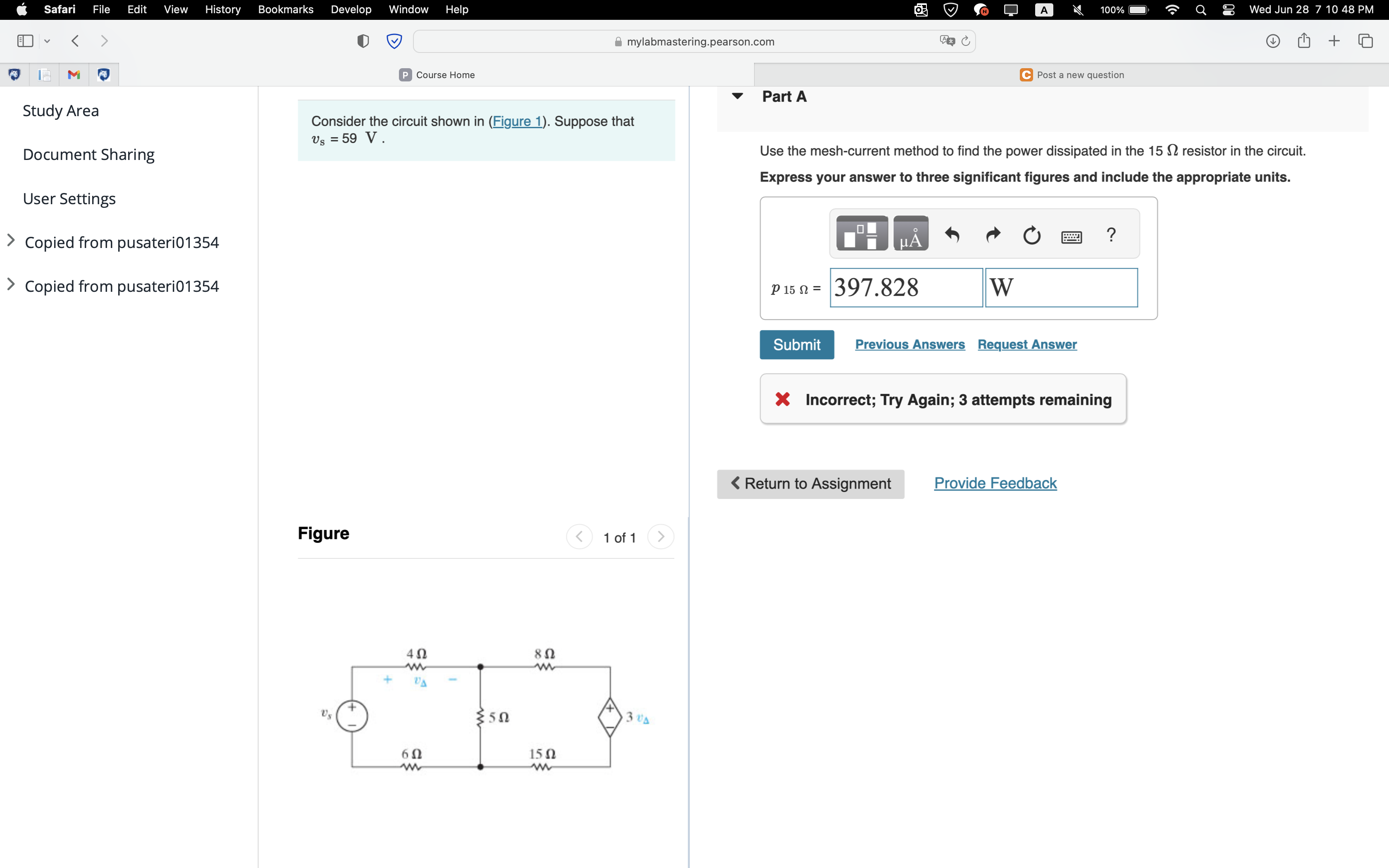Open the μÅ units symbol palette
Viewport: 1389px width, 868px height.
pos(910,233)
